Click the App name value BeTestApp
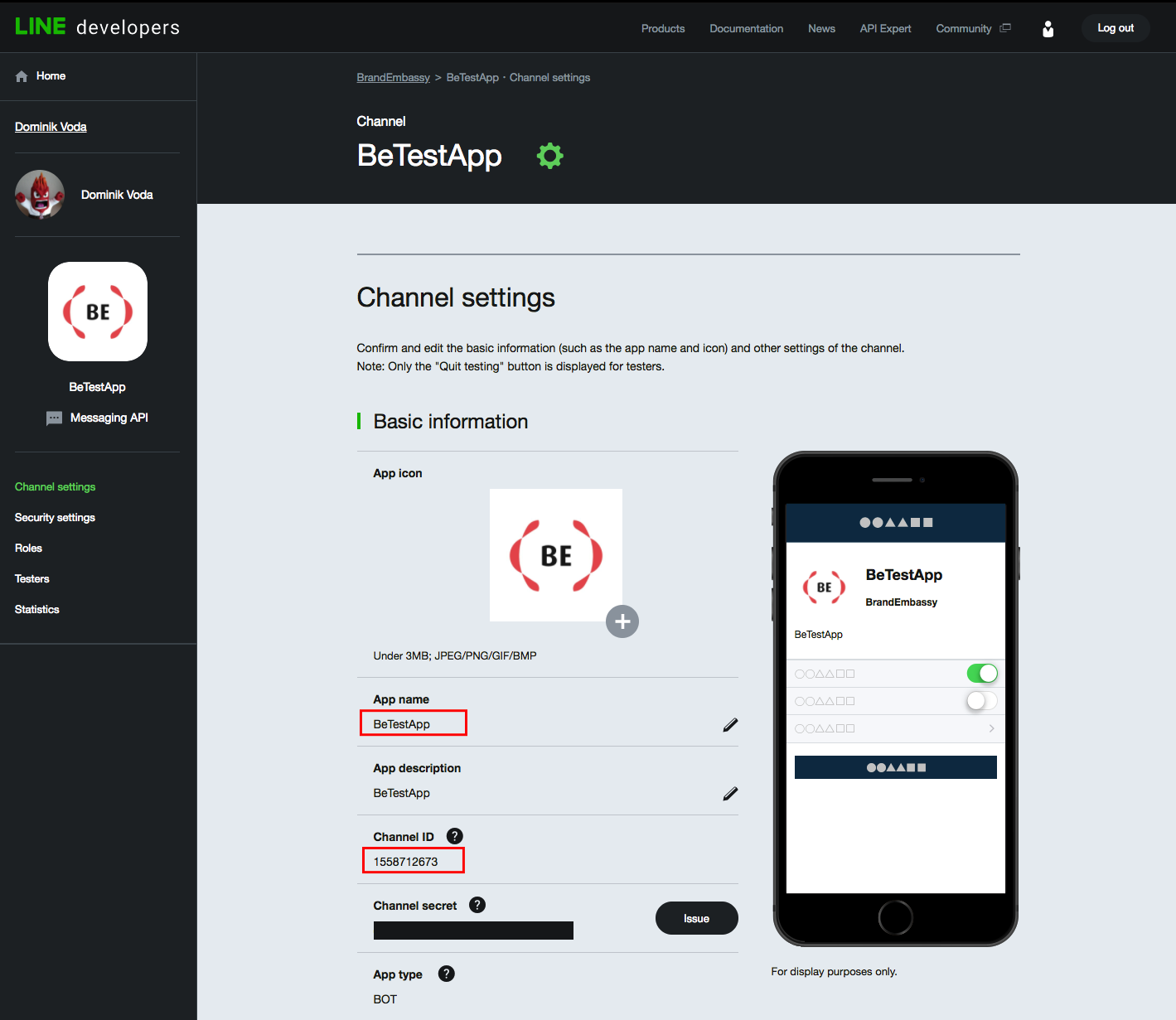Image resolution: width=1176 pixels, height=1020 pixels. (x=402, y=724)
